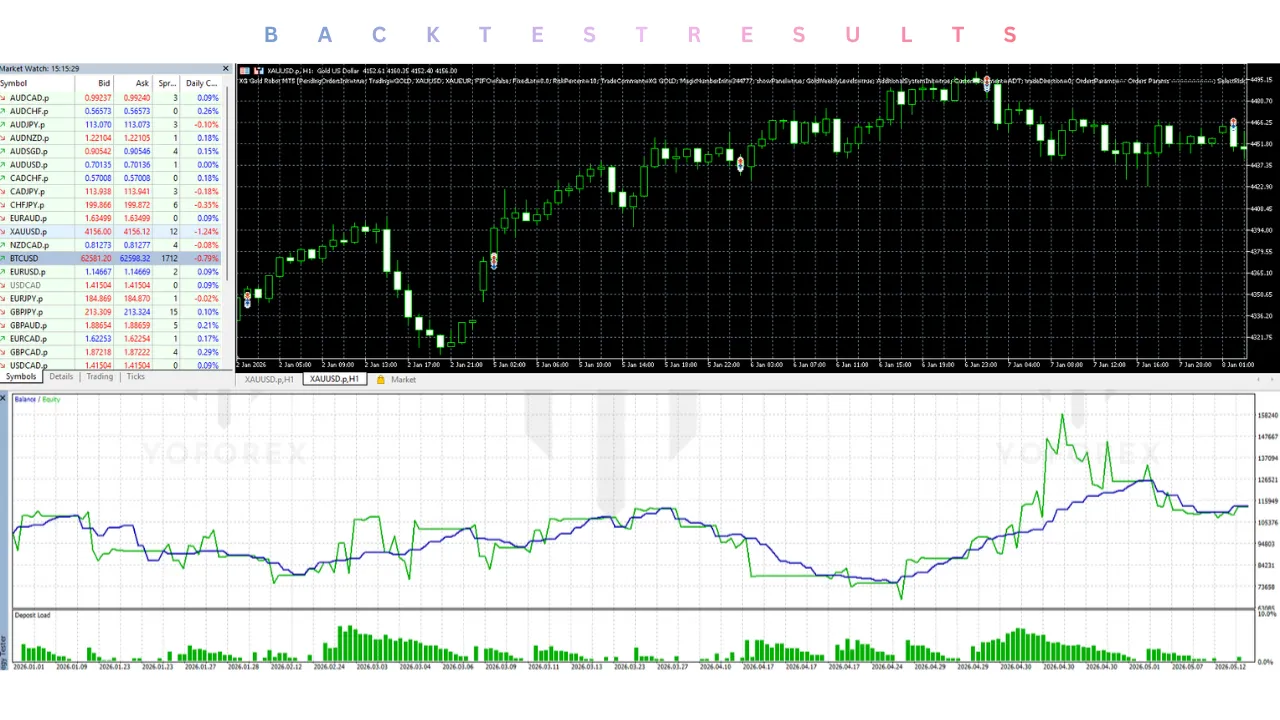Click the arrow icon next to AUDUSD.p
The width and height of the screenshot is (1280, 720).
pos(4,165)
